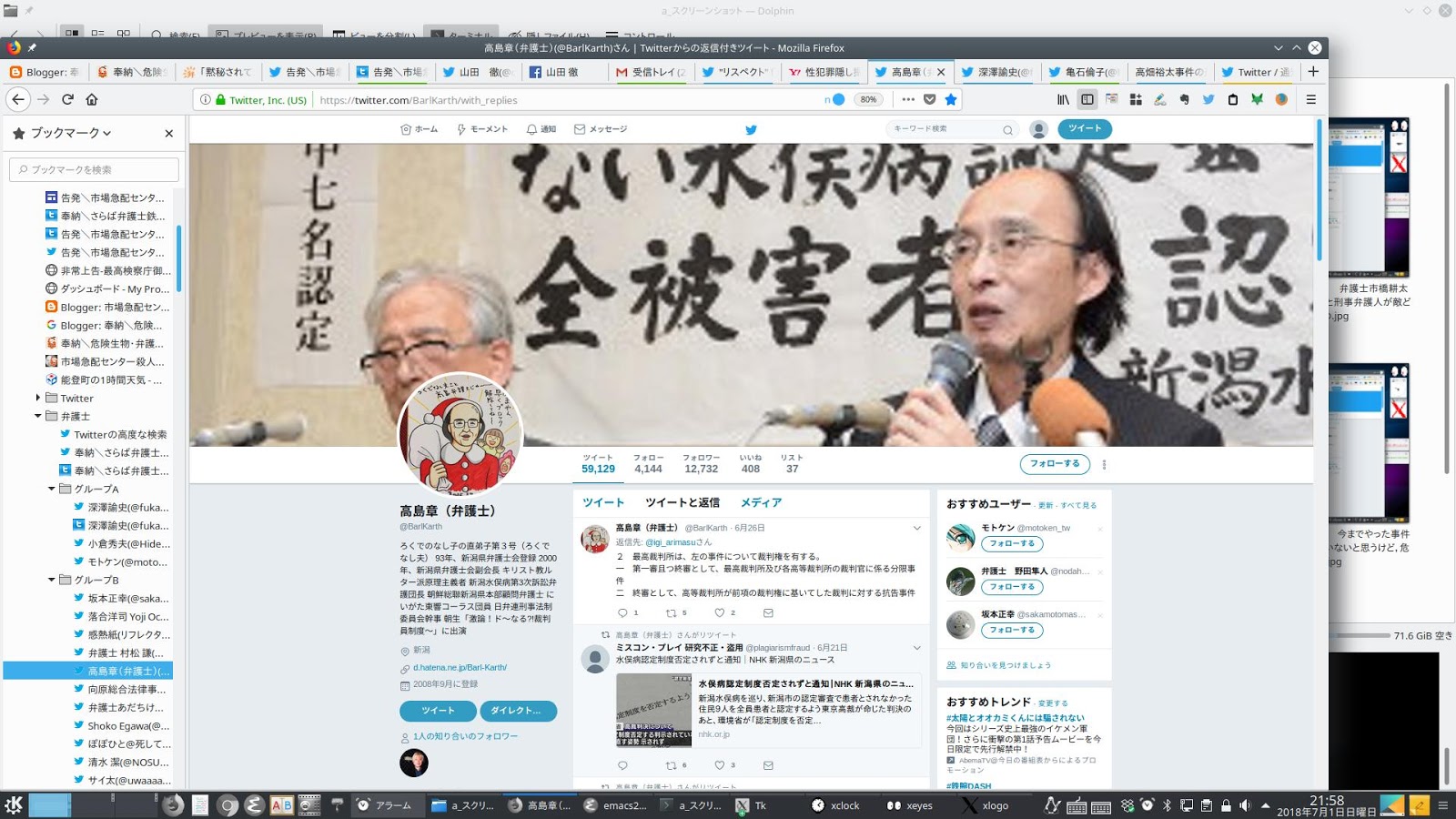Reload the current Twitter page
Image resolution: width=1456 pixels, height=819 pixels.
(x=67, y=99)
